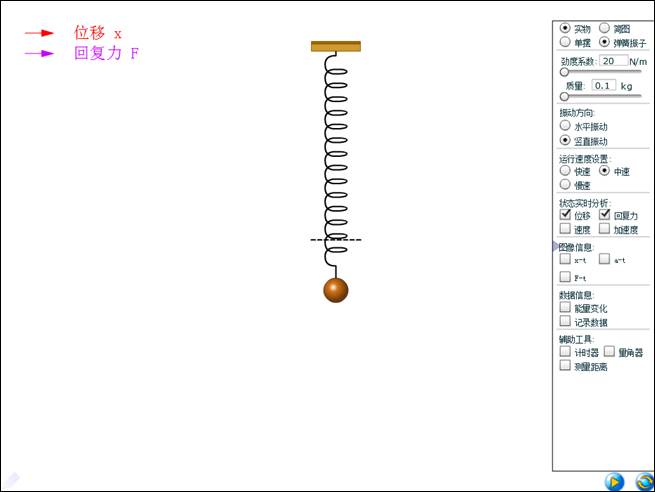The width and height of the screenshot is (655, 492).
Task: Choose 水平振动 horizontal vibration direction
Action: 566,127
